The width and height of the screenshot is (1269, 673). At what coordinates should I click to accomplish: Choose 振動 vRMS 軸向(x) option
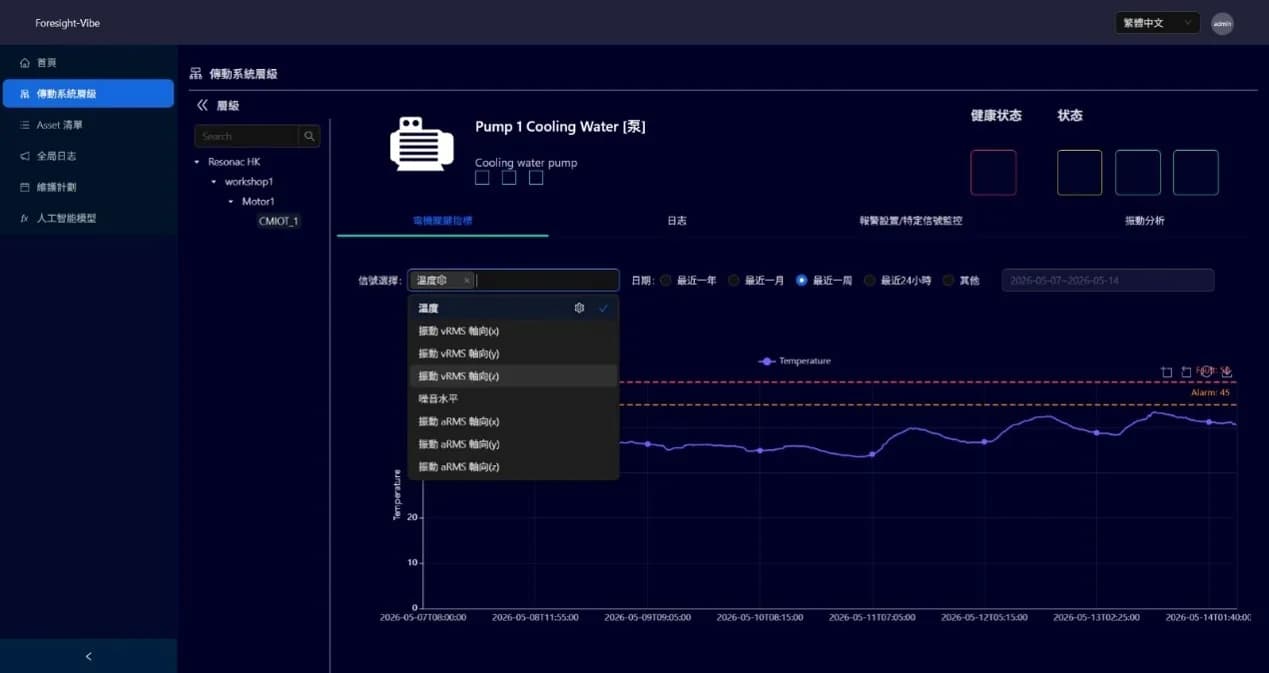pos(513,331)
